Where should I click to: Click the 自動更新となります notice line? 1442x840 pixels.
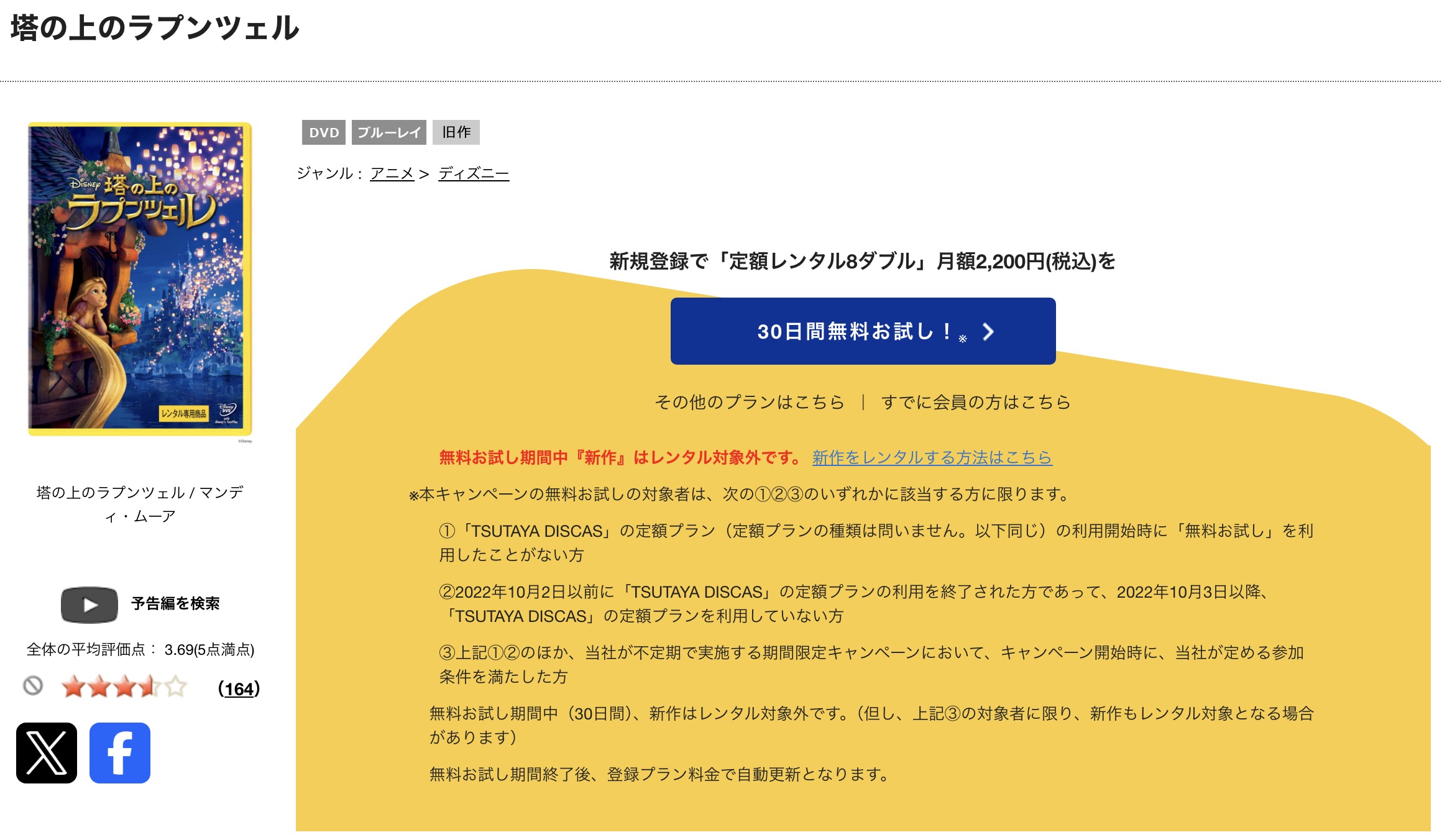click(x=660, y=774)
